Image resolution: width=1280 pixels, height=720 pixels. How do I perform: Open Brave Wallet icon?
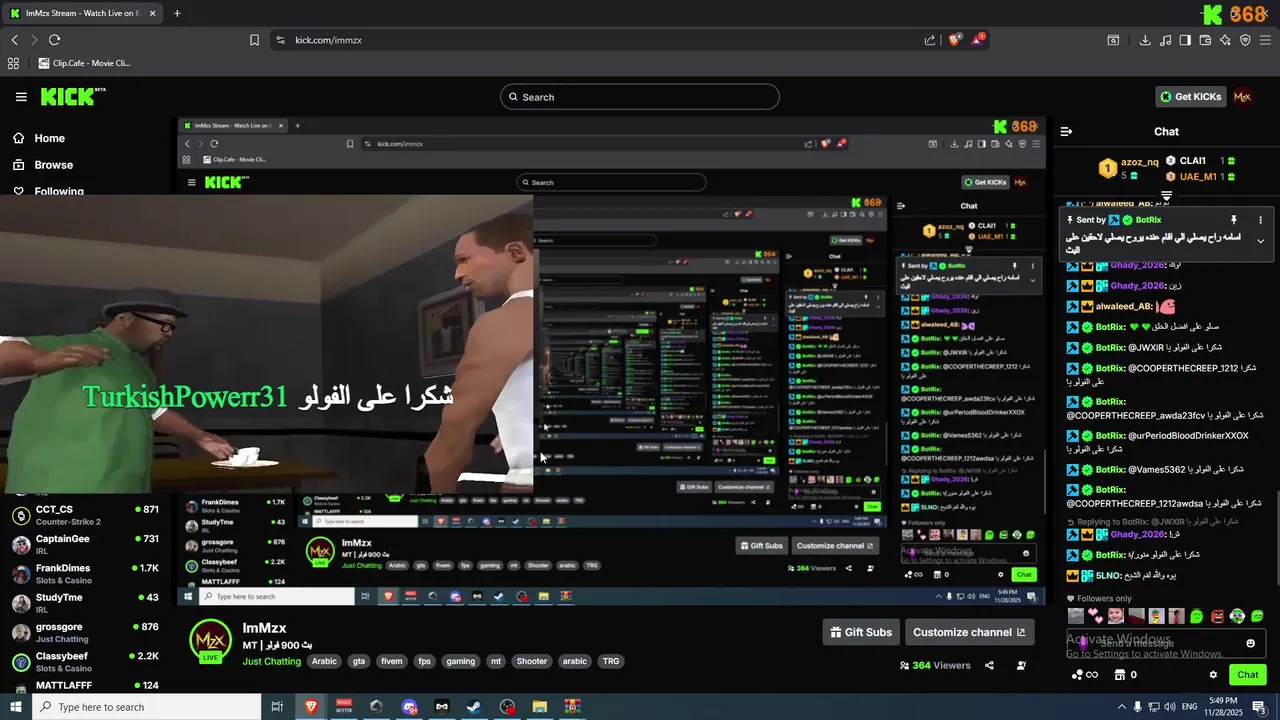pos(1205,40)
